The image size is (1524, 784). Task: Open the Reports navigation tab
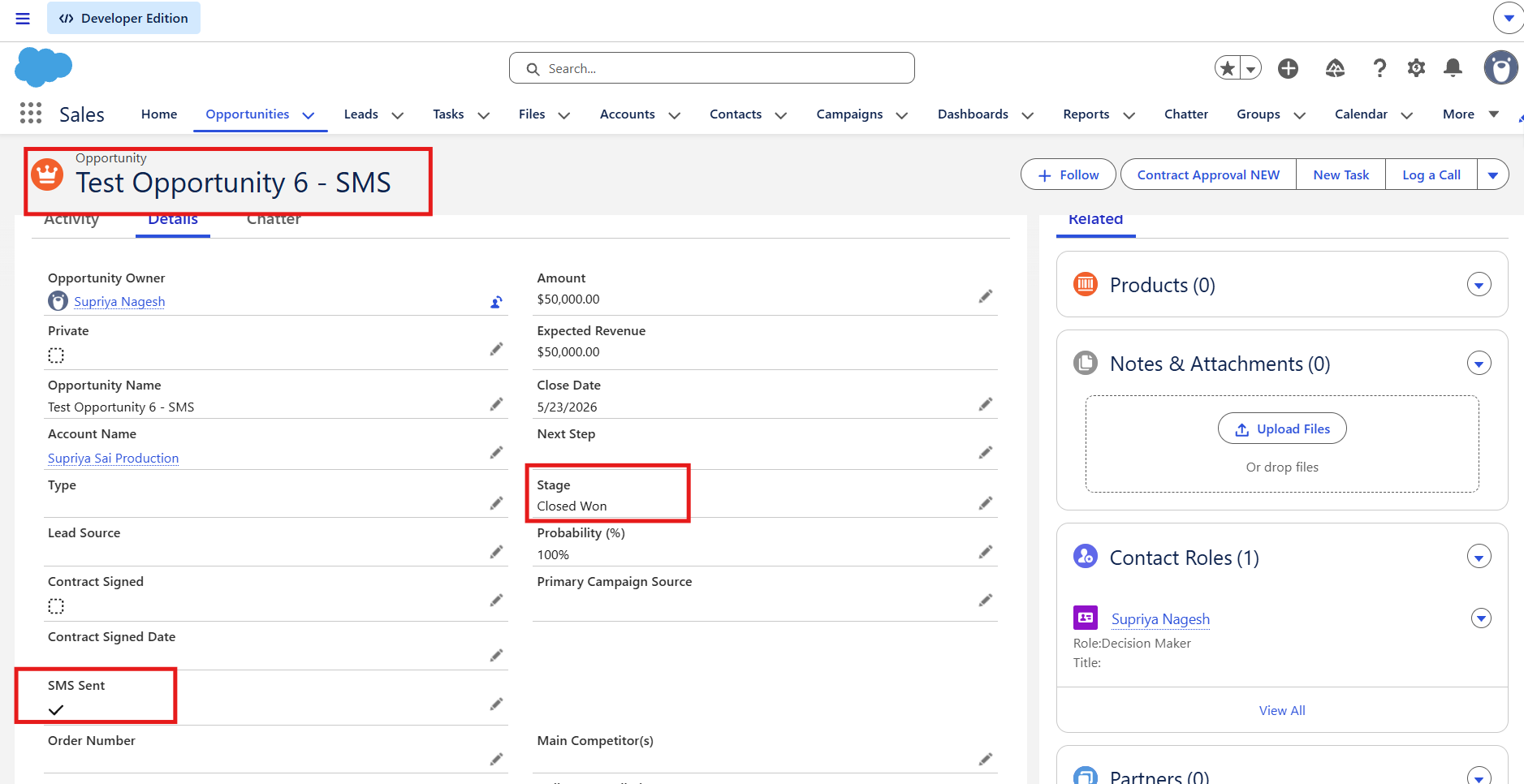click(x=1086, y=114)
